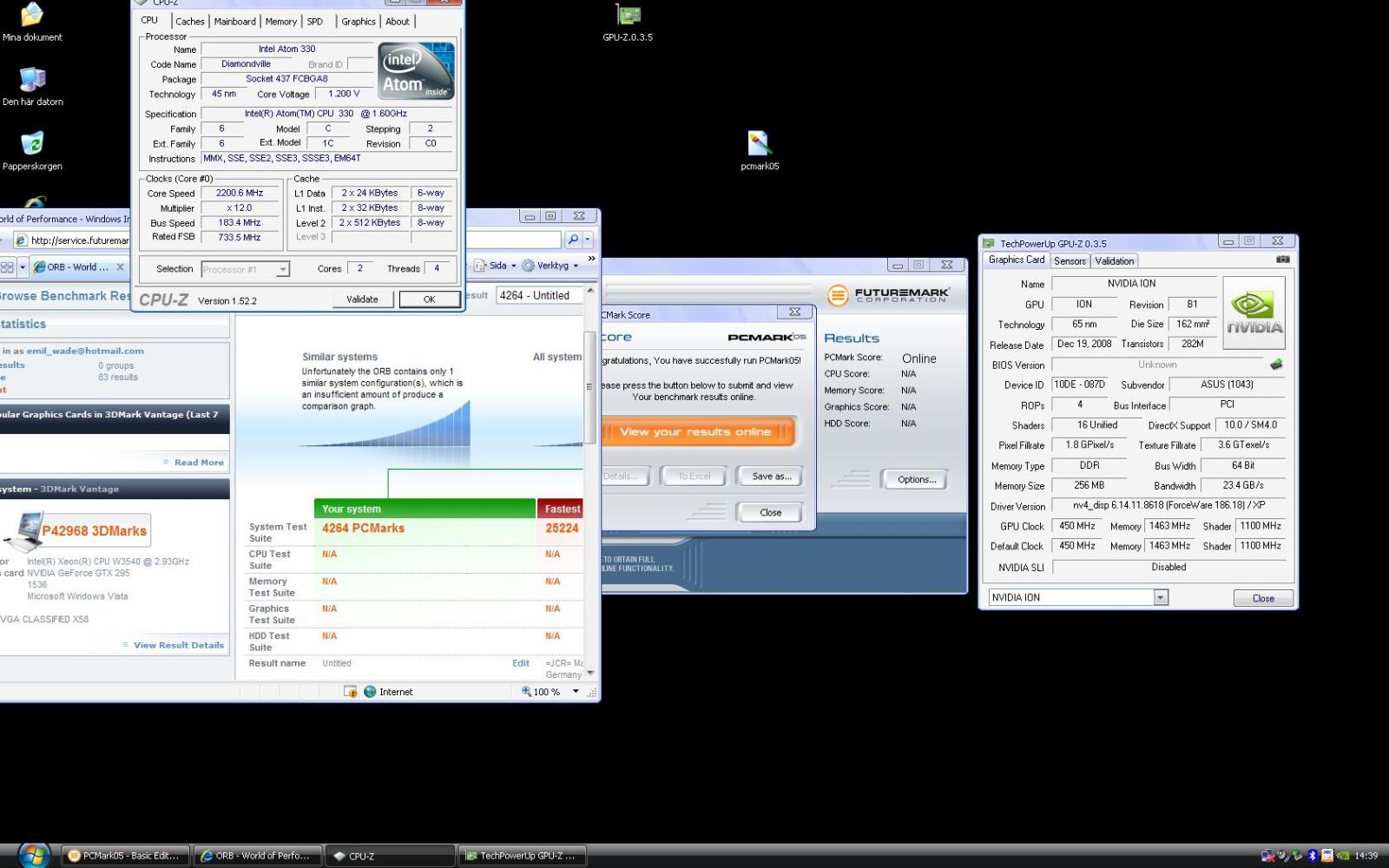Viewport: 1389px width, 868px height.
Task: Open the Sida page menu in the browser
Action: (x=497, y=266)
